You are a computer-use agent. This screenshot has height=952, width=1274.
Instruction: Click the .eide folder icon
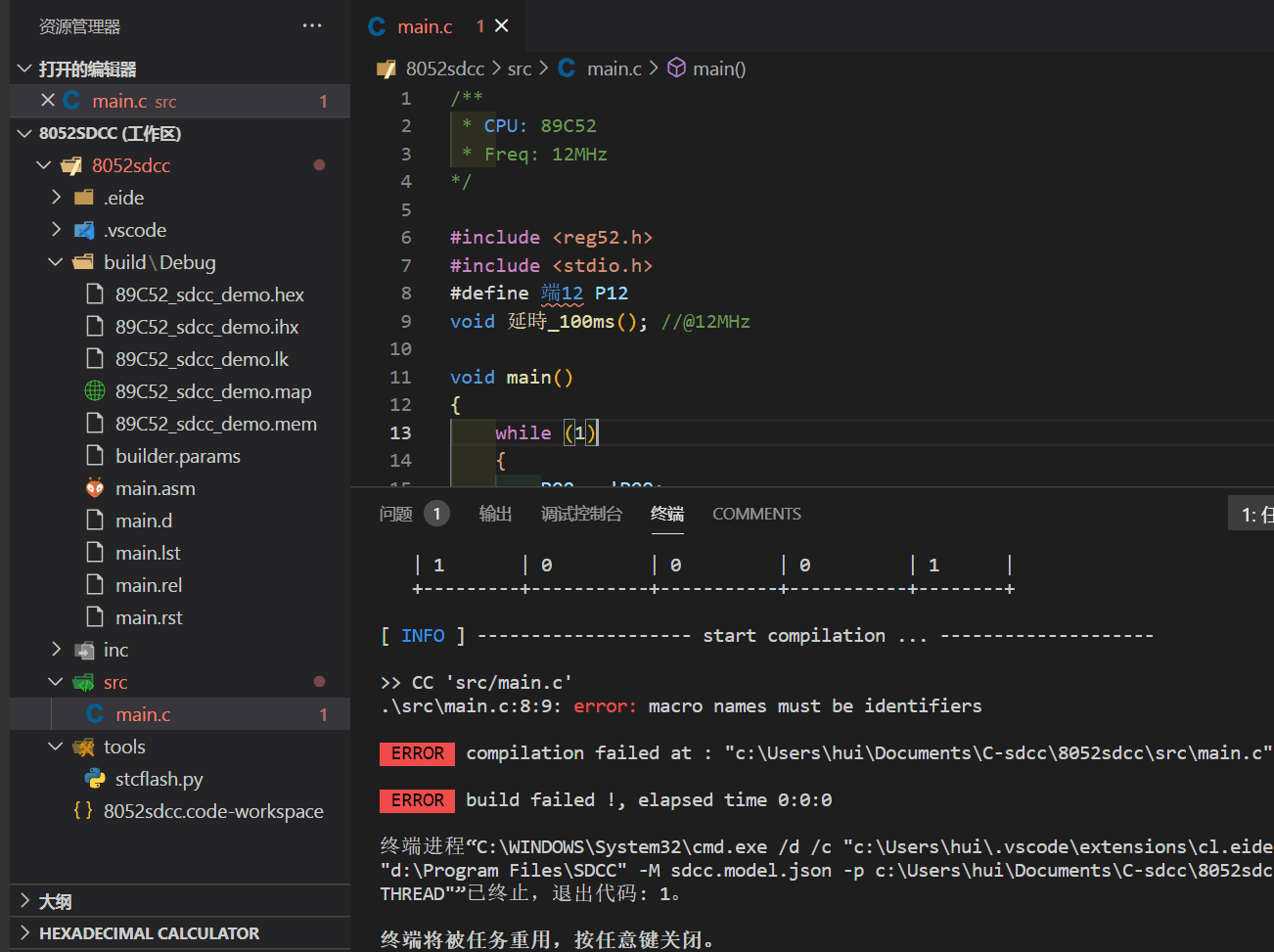[x=84, y=198]
